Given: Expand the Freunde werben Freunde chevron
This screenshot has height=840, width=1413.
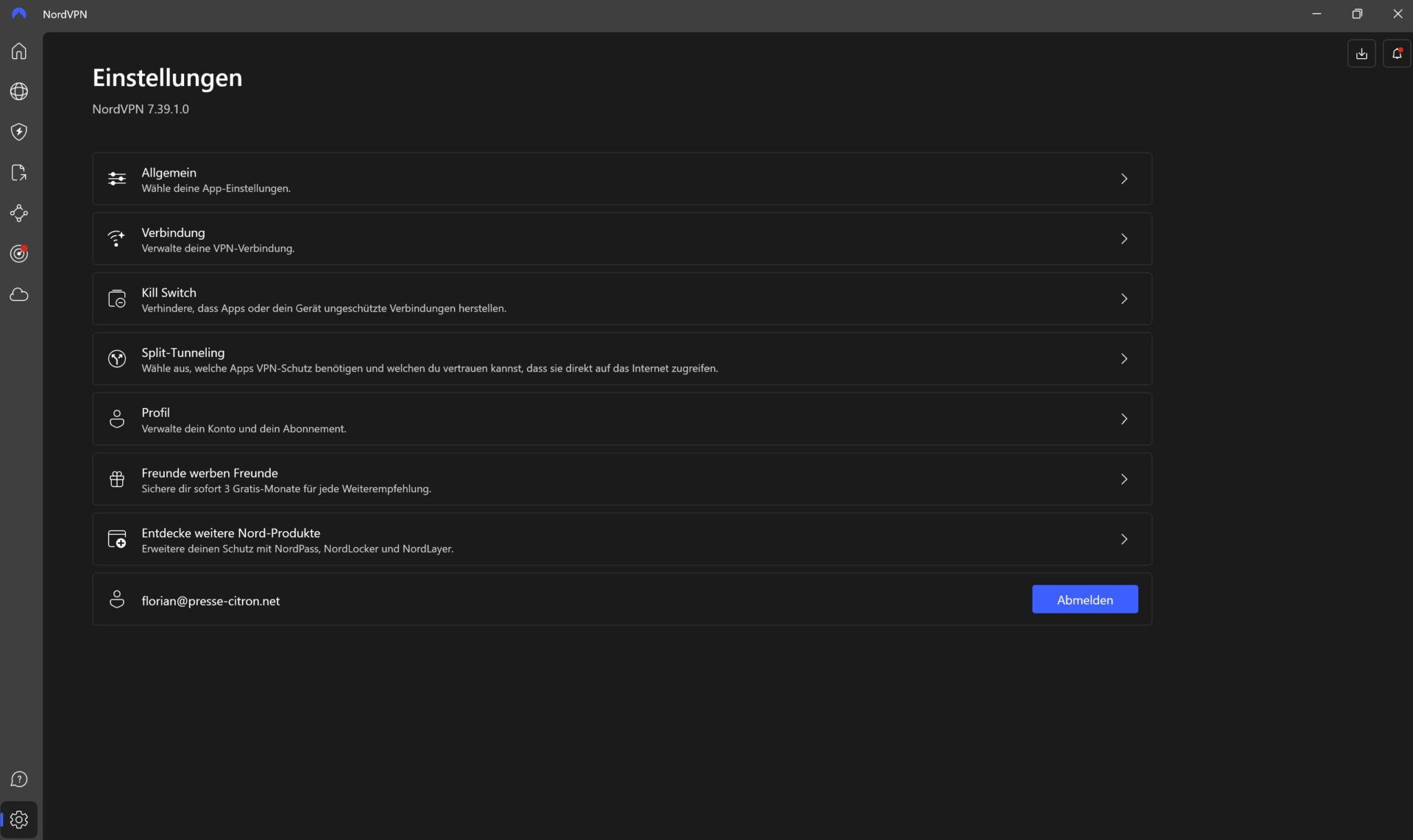Looking at the screenshot, I should click(1124, 479).
